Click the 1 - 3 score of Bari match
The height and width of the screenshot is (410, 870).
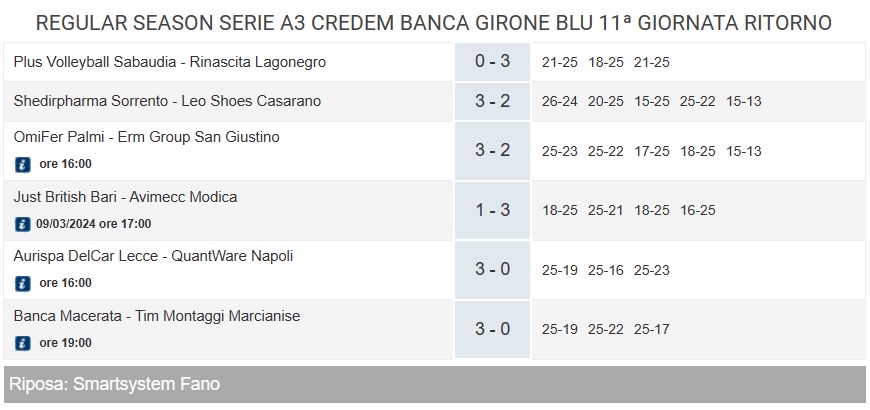(492, 210)
